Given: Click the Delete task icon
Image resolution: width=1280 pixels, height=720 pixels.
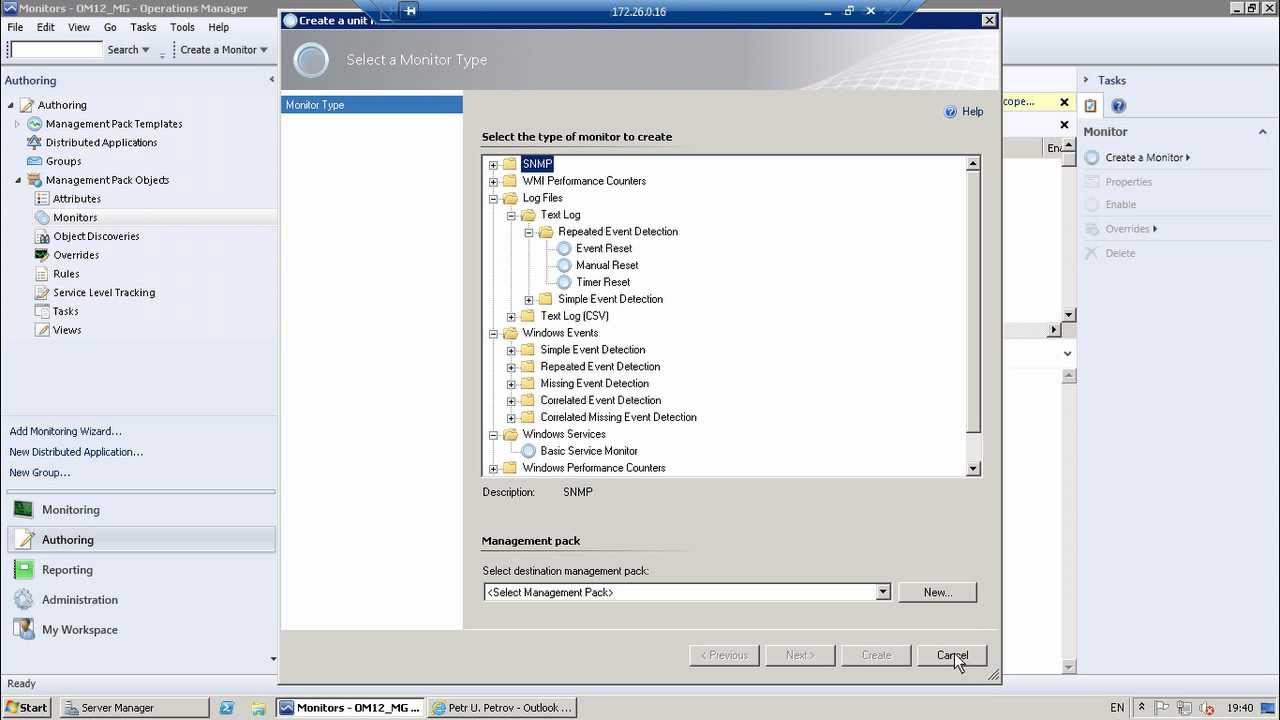Looking at the screenshot, I should [1092, 254].
